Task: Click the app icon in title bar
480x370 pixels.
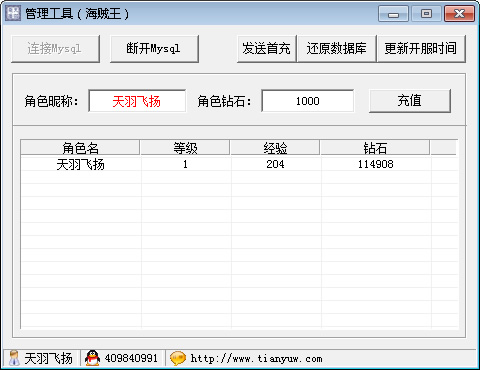Action: click(13, 13)
